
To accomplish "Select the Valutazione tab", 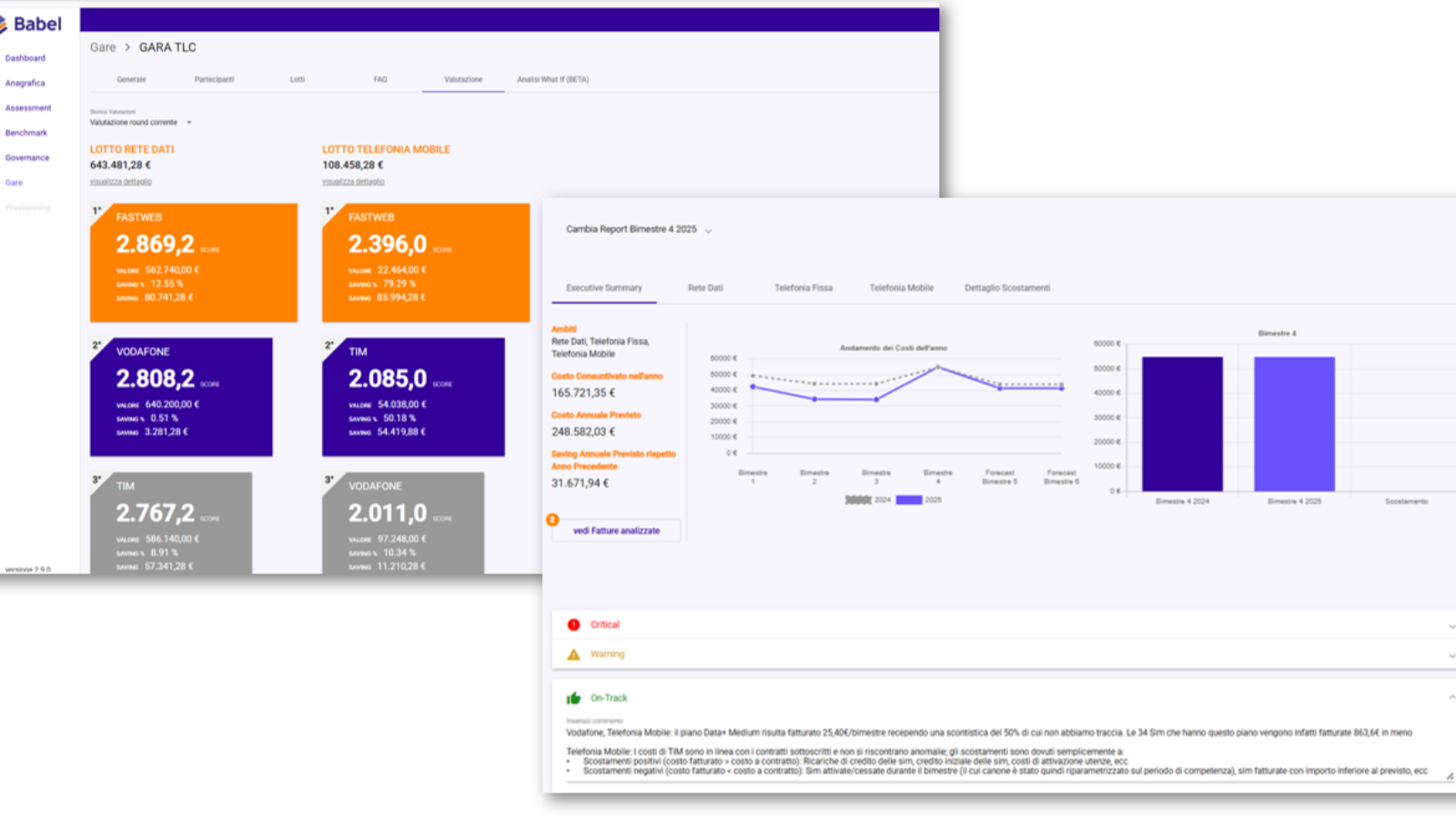I will pos(463,80).
